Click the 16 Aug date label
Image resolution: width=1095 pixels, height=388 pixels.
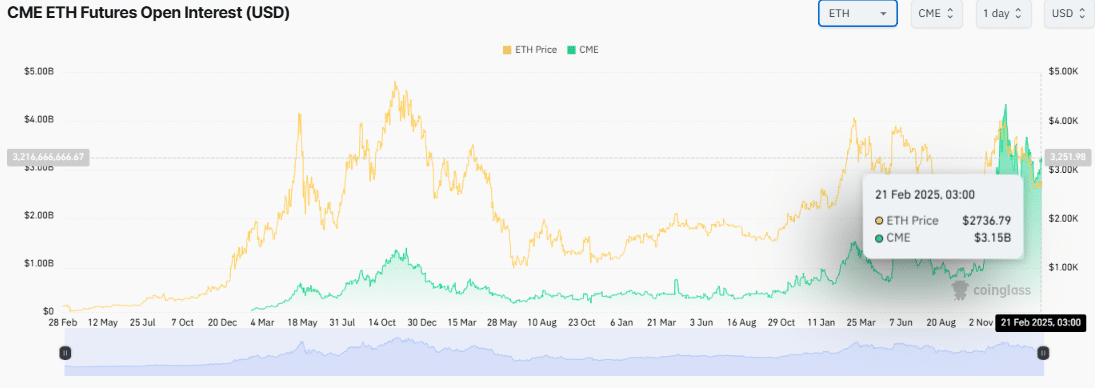pyautogui.click(x=742, y=322)
